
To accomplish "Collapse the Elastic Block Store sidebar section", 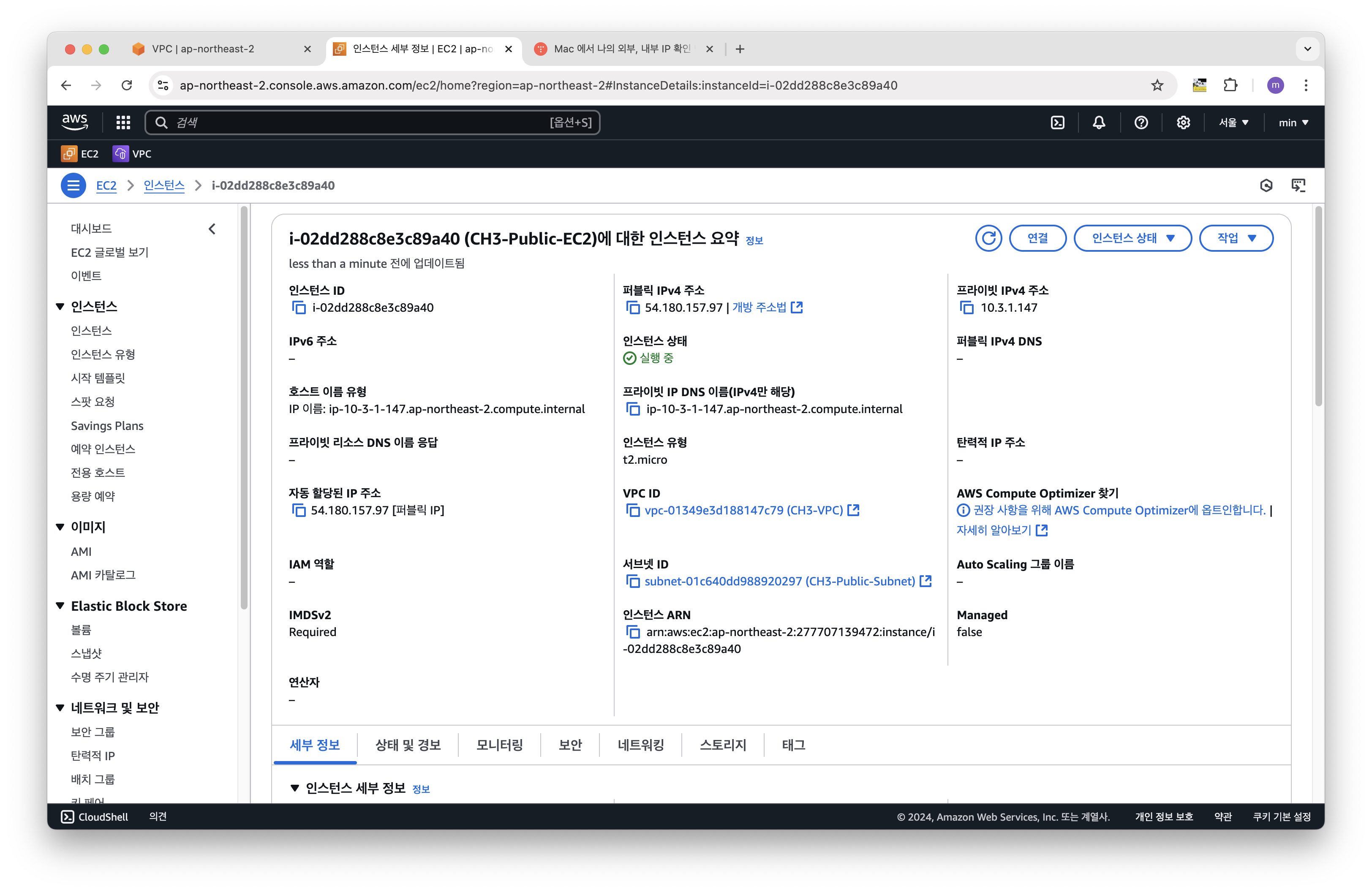I will (60, 606).
